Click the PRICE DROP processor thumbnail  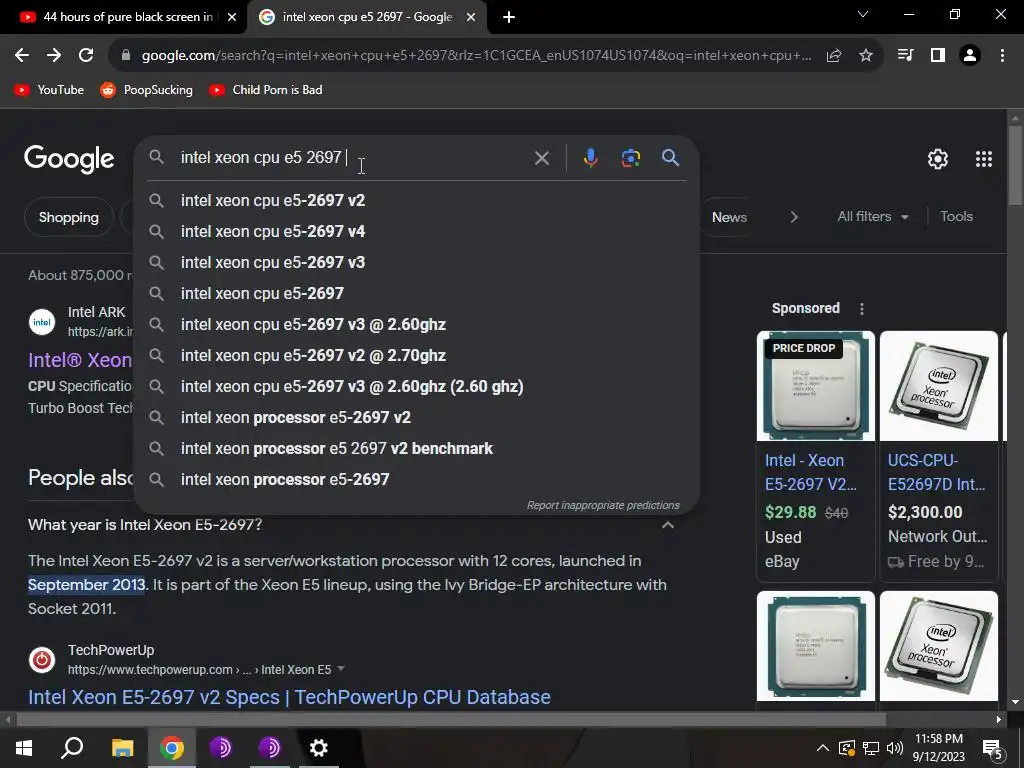click(x=816, y=386)
